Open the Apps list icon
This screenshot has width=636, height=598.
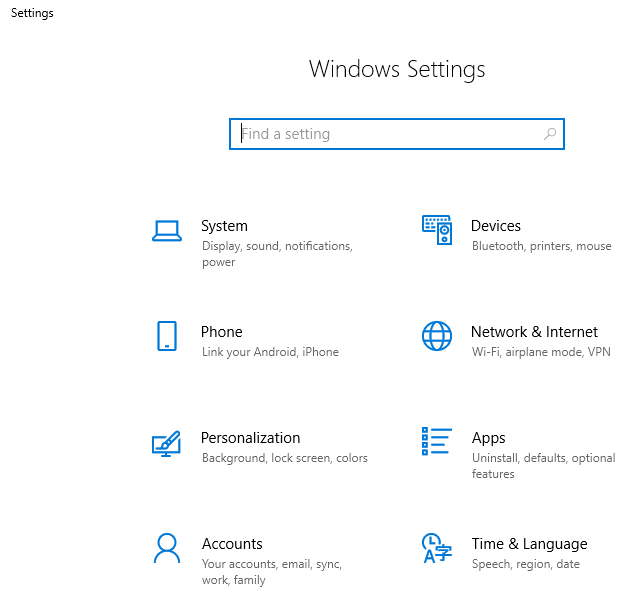[437, 441]
